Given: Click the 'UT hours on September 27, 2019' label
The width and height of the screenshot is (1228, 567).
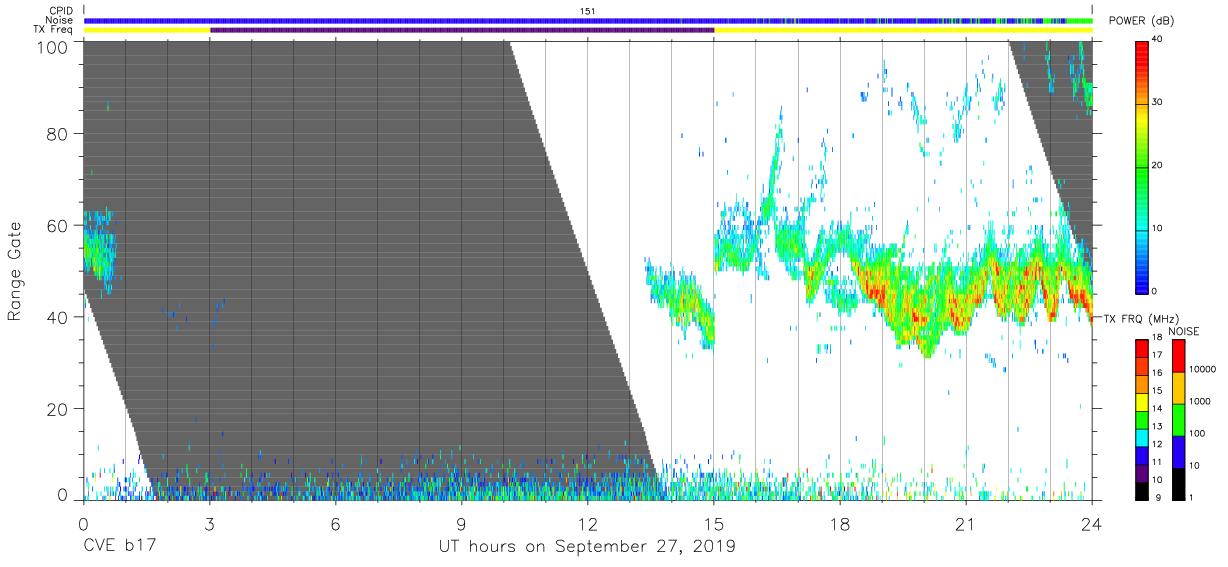Looking at the screenshot, I should [587, 547].
